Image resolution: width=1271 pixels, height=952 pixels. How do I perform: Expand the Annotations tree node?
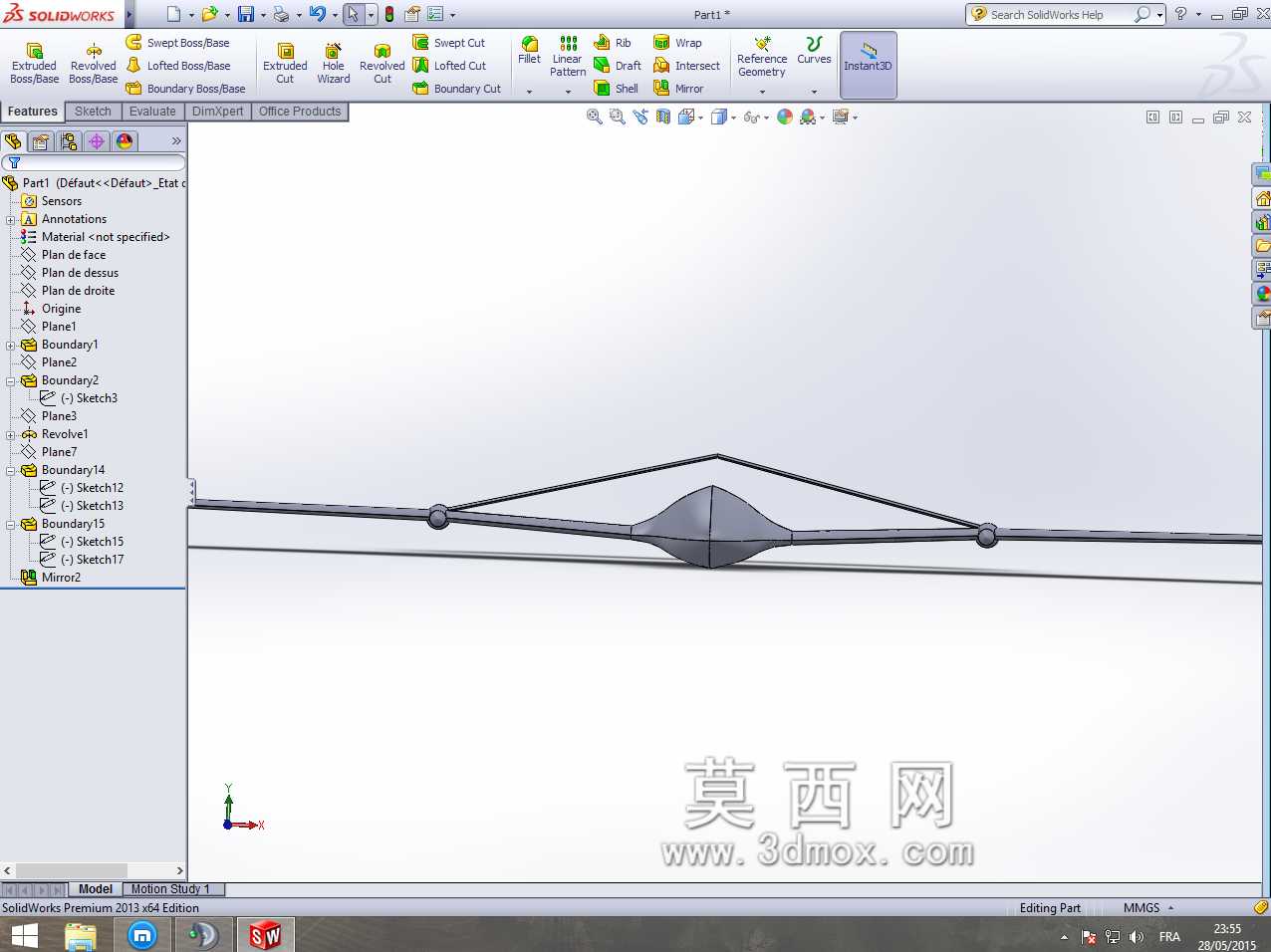click(11, 220)
